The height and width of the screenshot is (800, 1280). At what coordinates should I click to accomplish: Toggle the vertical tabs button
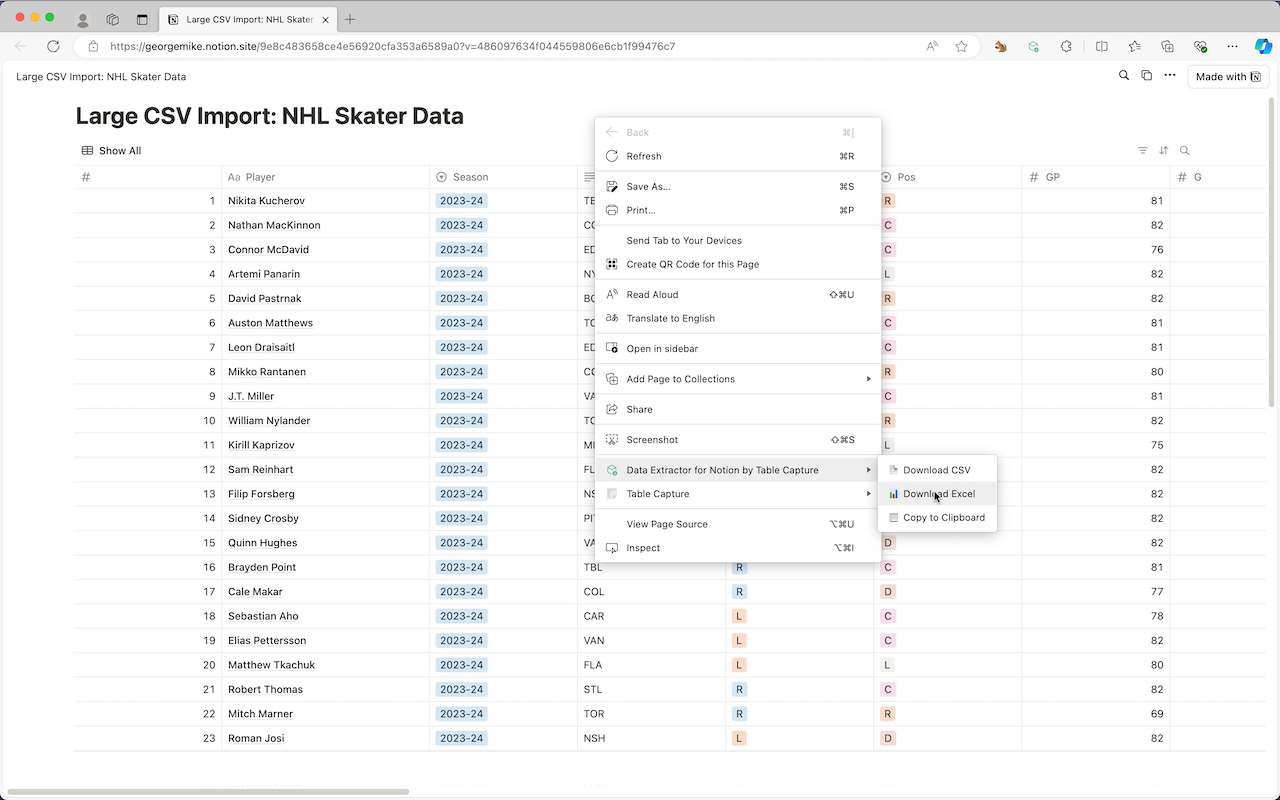pos(142,19)
